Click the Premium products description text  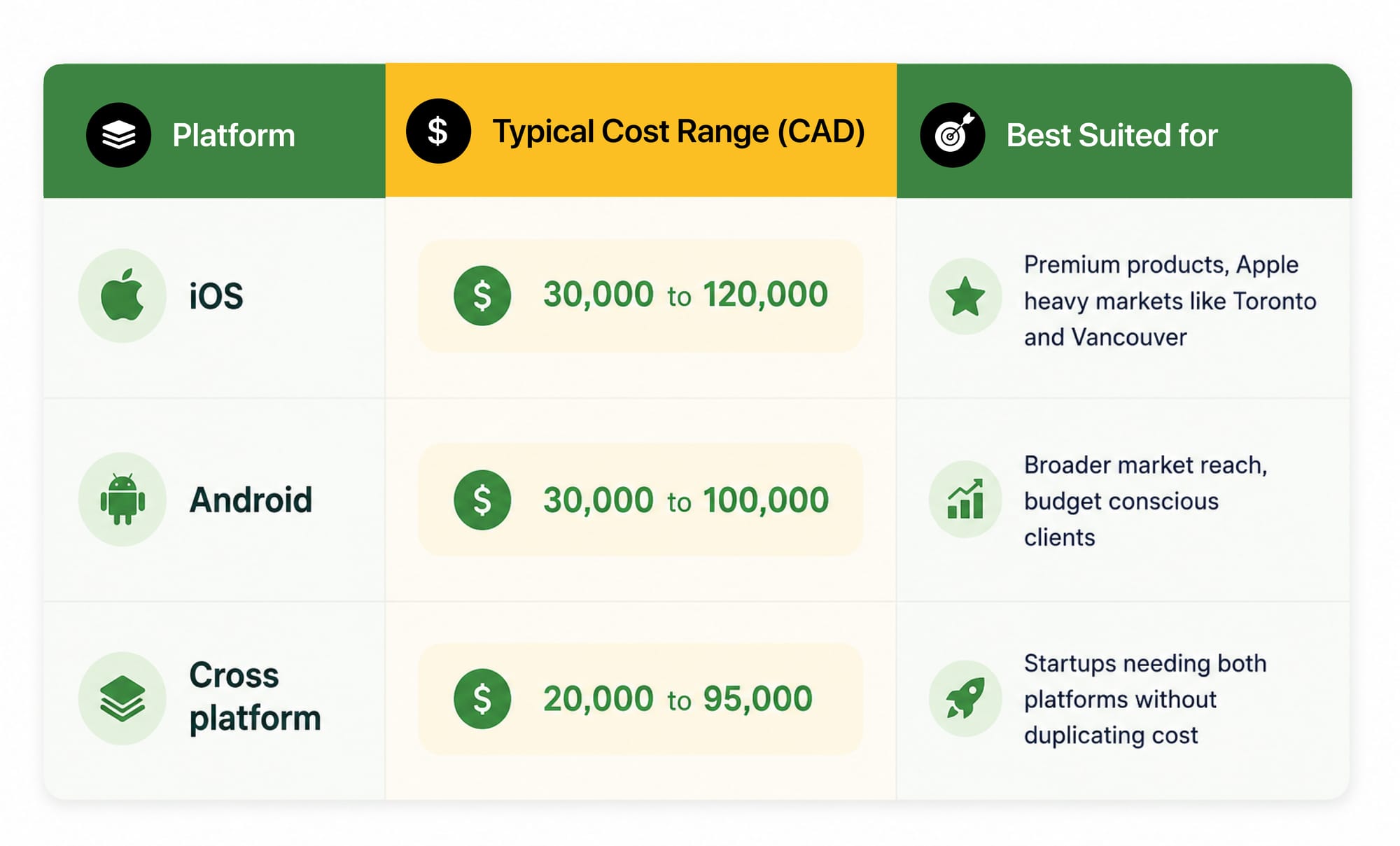[x=1170, y=301]
